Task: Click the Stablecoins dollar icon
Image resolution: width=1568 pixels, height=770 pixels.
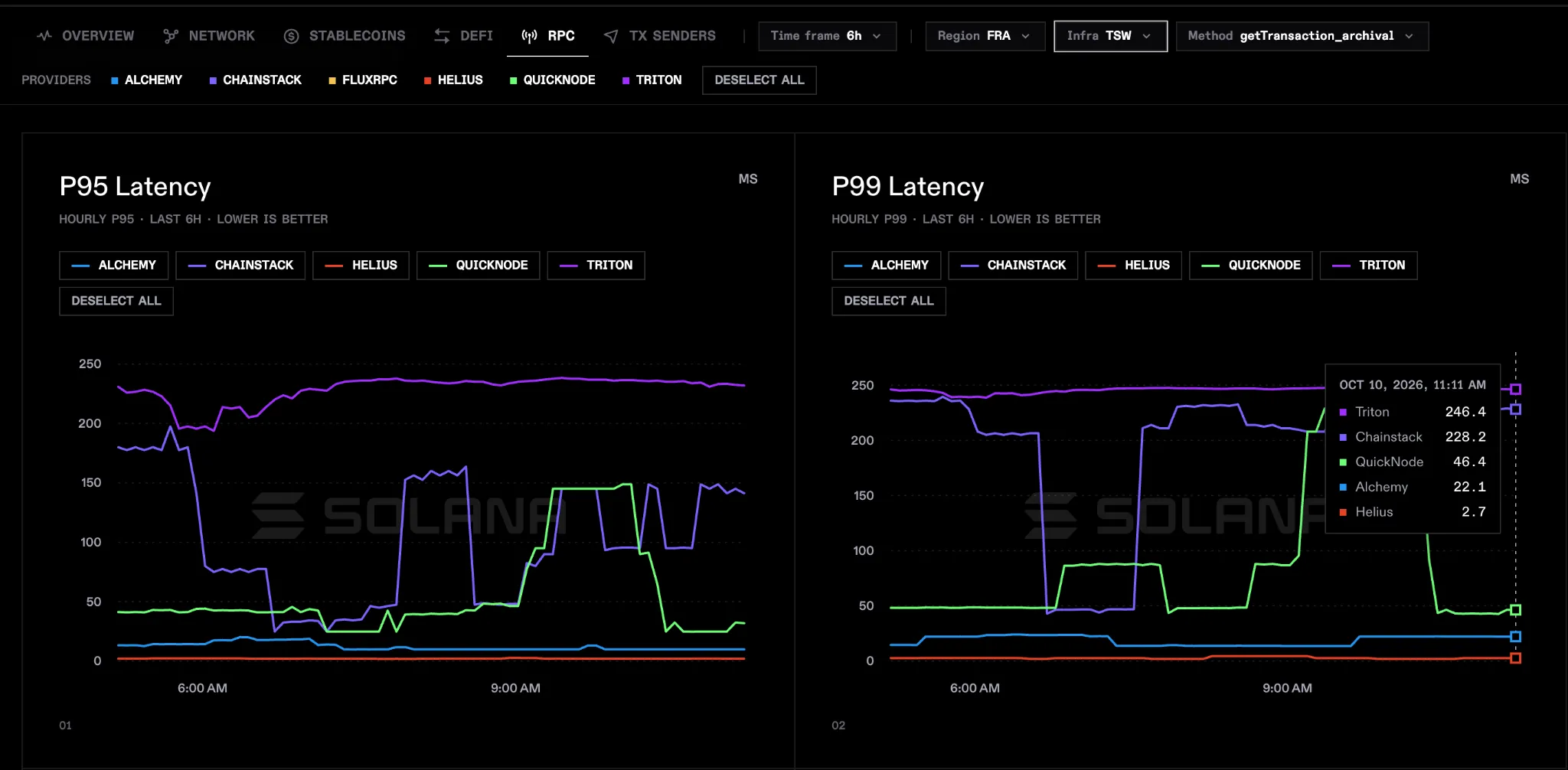Action: 291,36
